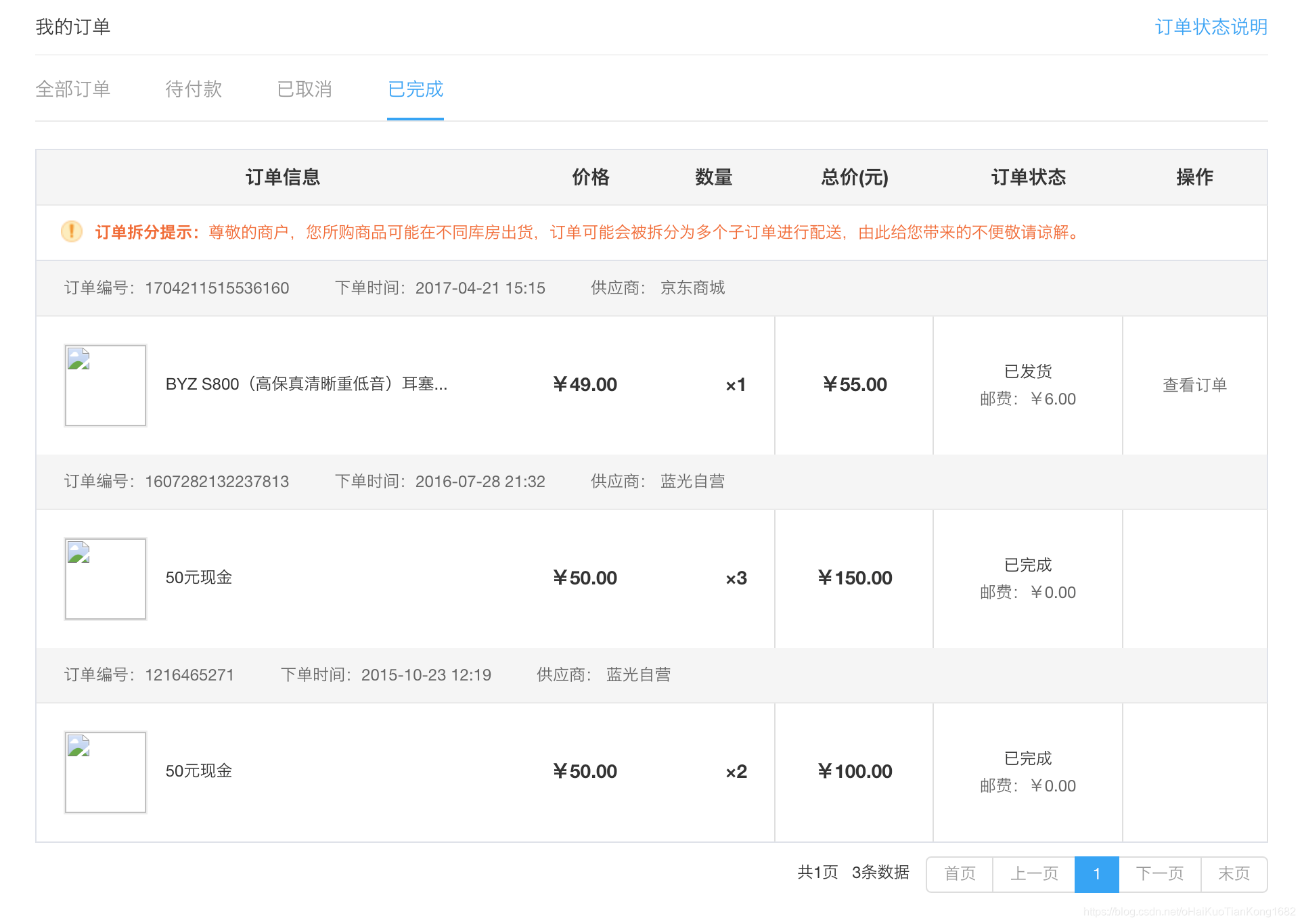Click order number 1216465271

[189, 675]
